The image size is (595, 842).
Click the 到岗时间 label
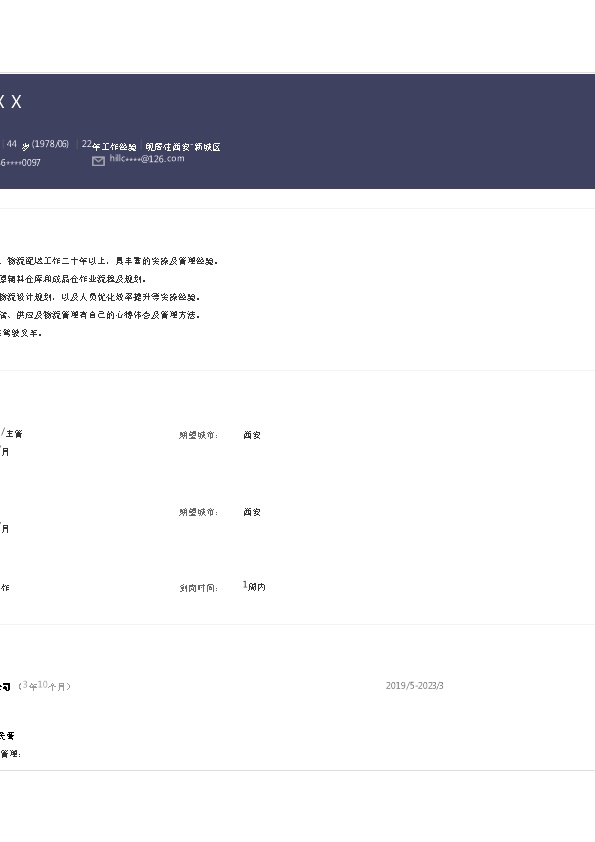(x=199, y=588)
